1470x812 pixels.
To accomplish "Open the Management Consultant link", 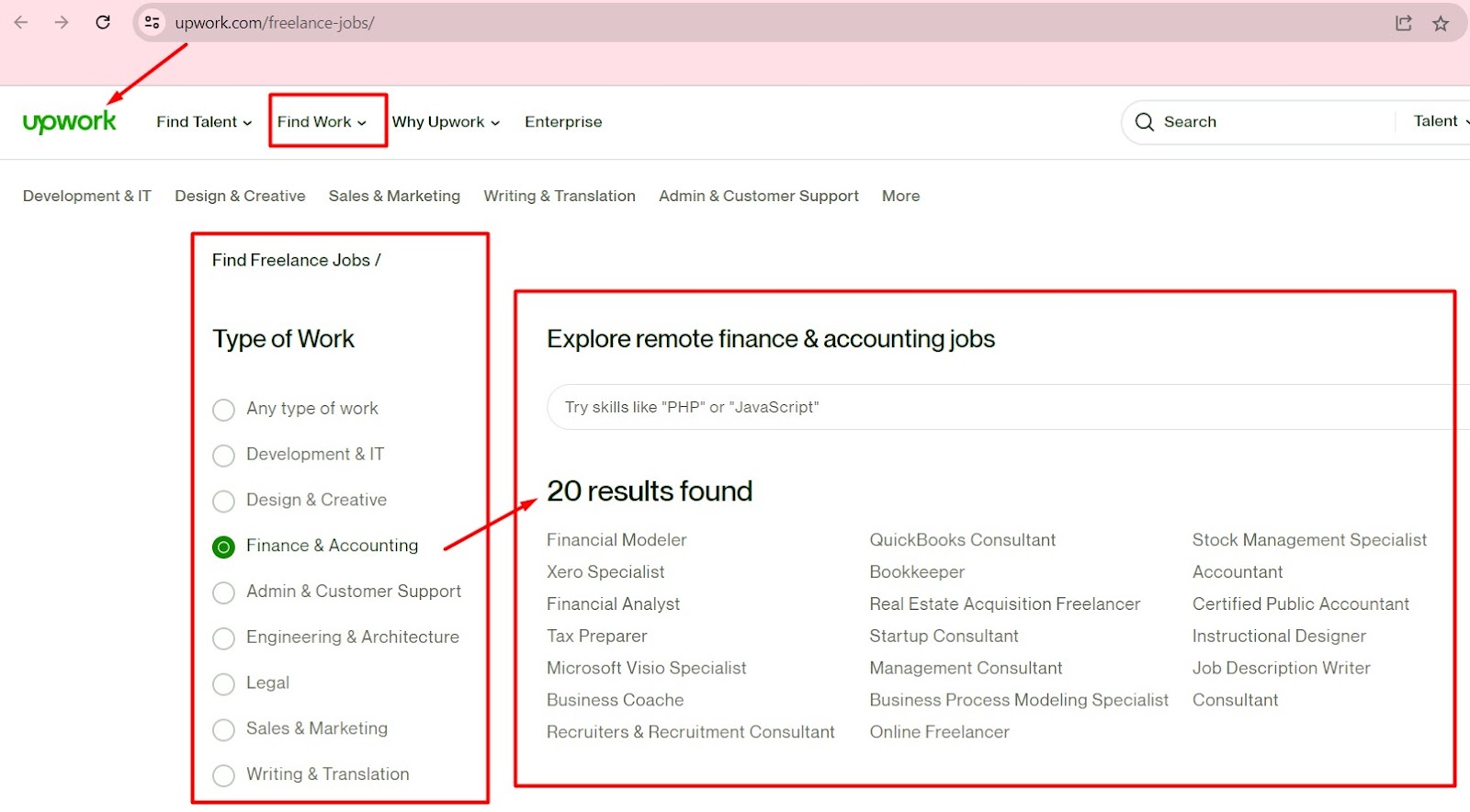I will click(966, 668).
